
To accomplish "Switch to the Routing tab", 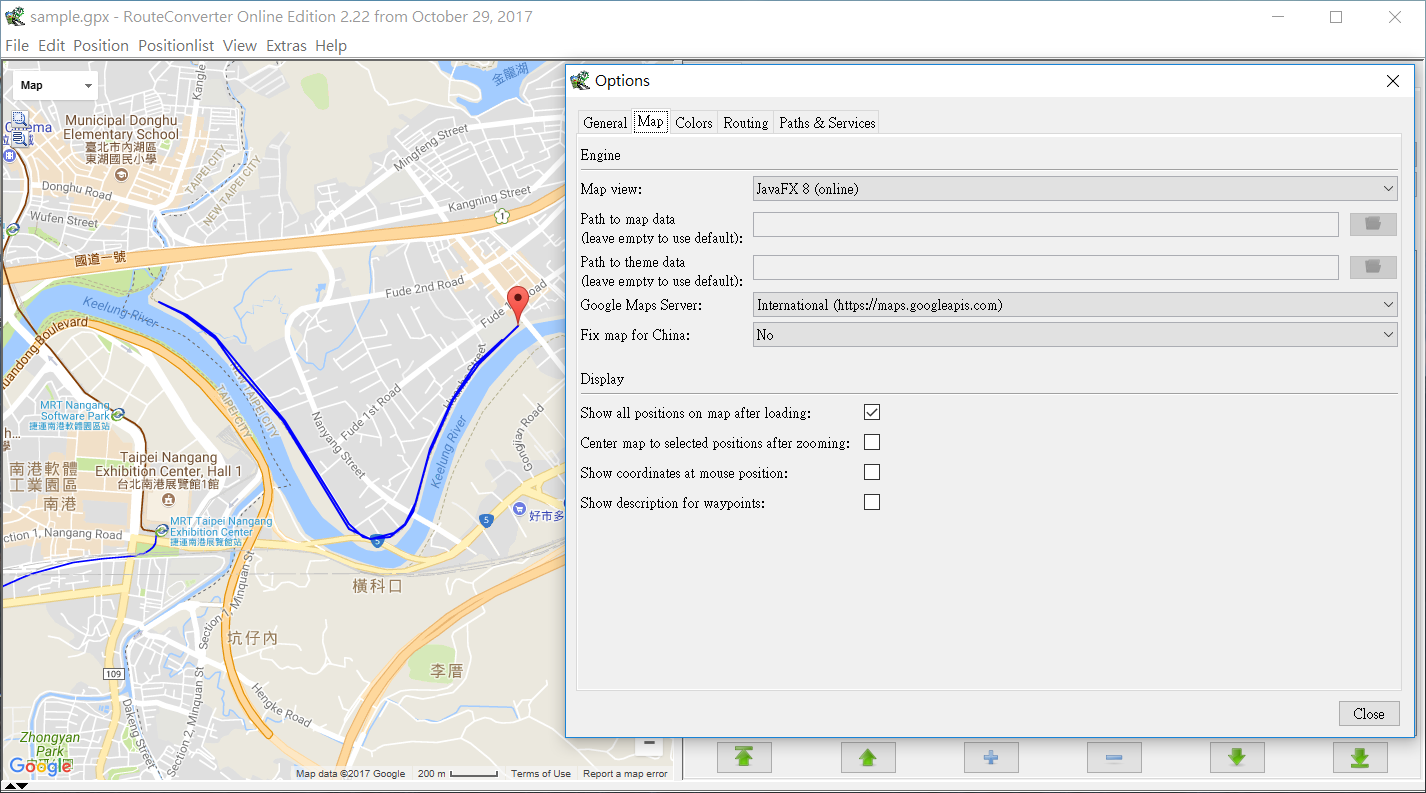I will pyautogui.click(x=745, y=123).
